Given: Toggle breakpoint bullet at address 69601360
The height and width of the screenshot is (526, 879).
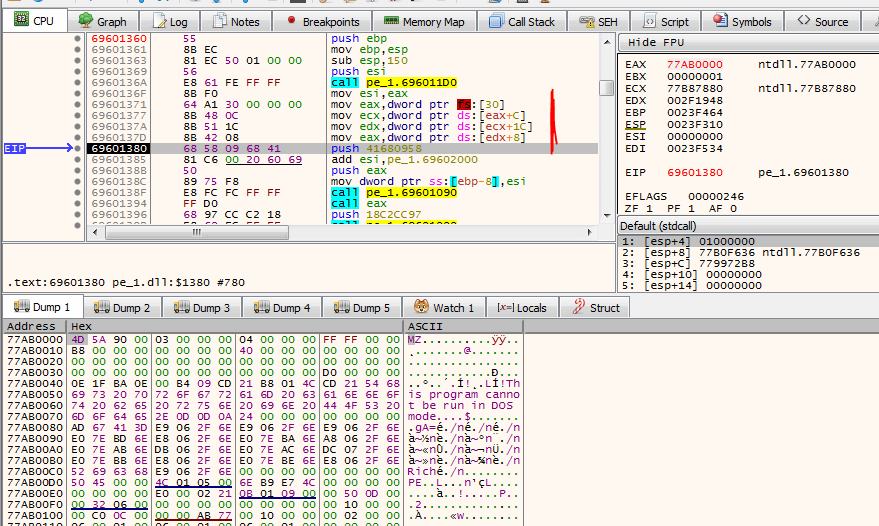Looking at the screenshot, I should coord(77,39).
